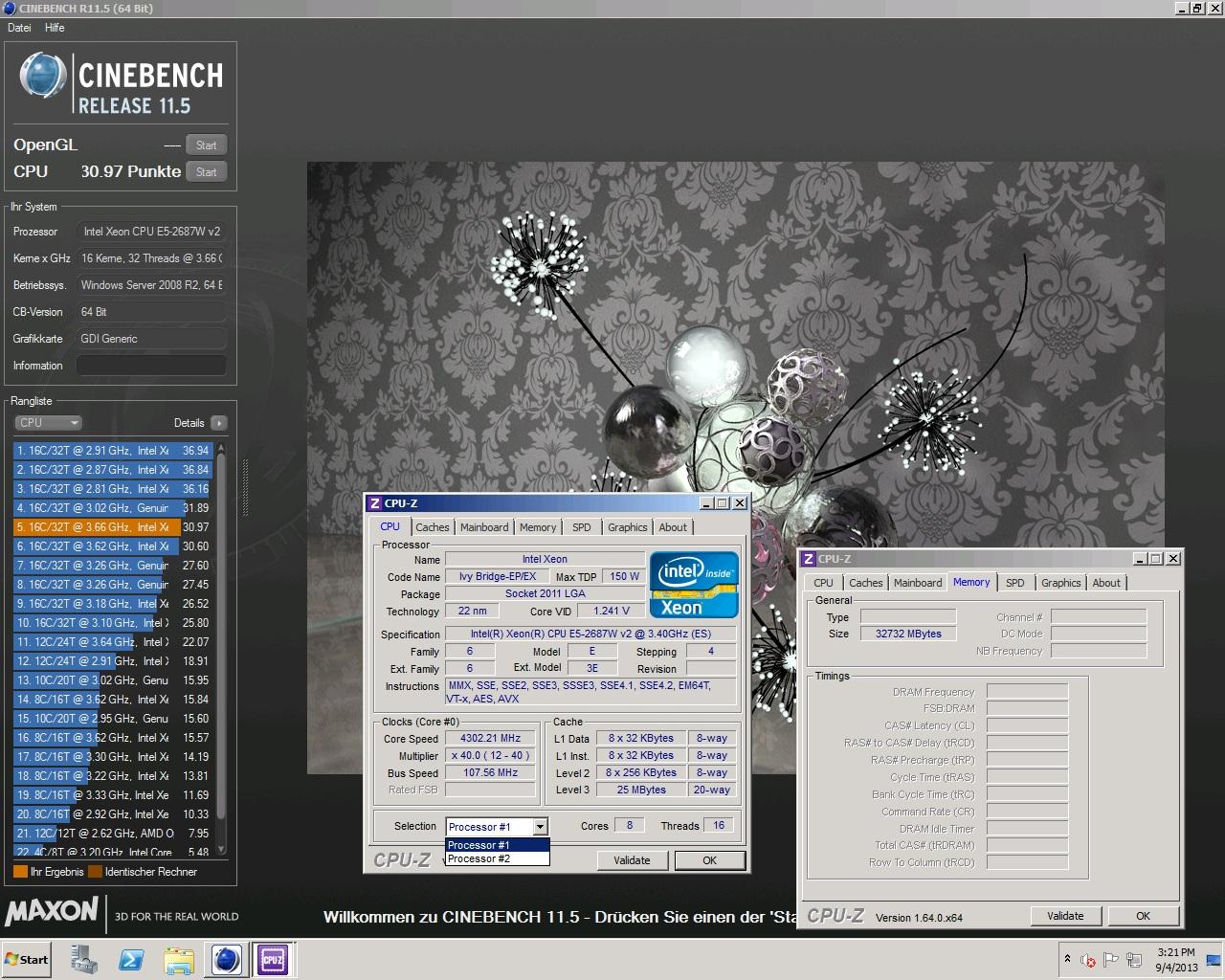Start the CPU benchmark
Viewport: 1225px width, 980px height.
click(x=206, y=172)
